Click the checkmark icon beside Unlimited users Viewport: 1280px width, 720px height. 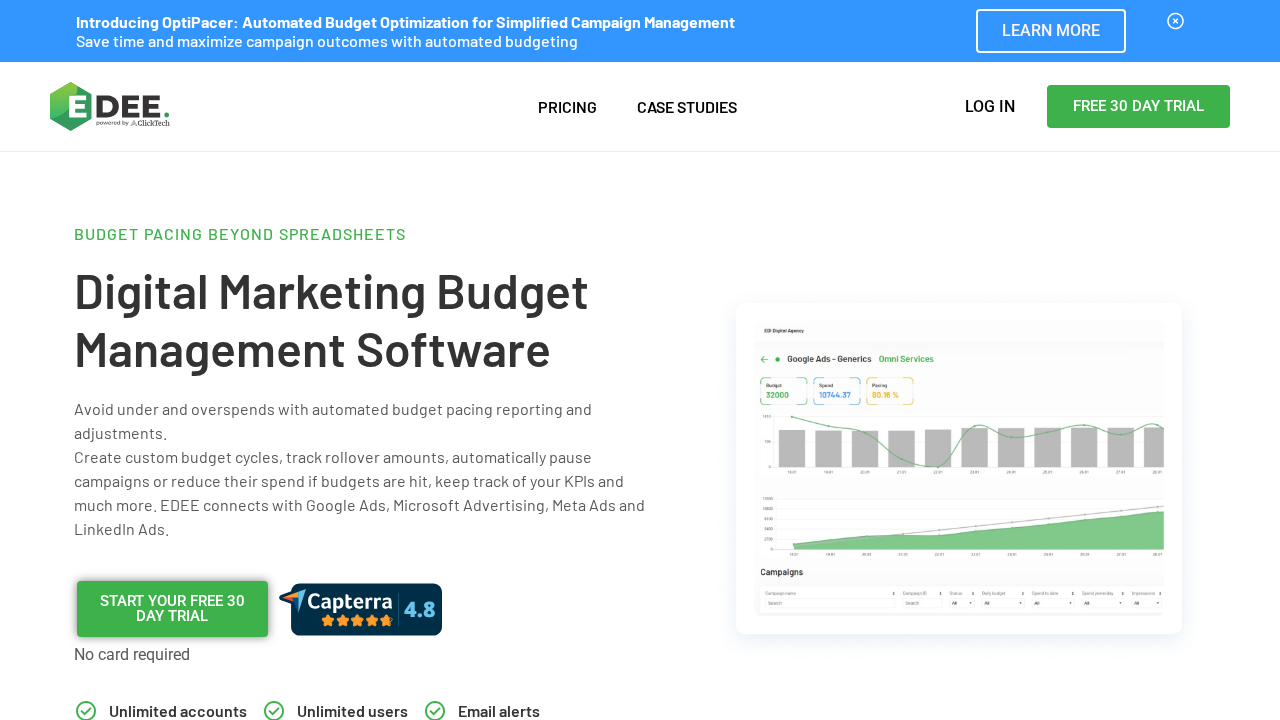(x=274, y=711)
